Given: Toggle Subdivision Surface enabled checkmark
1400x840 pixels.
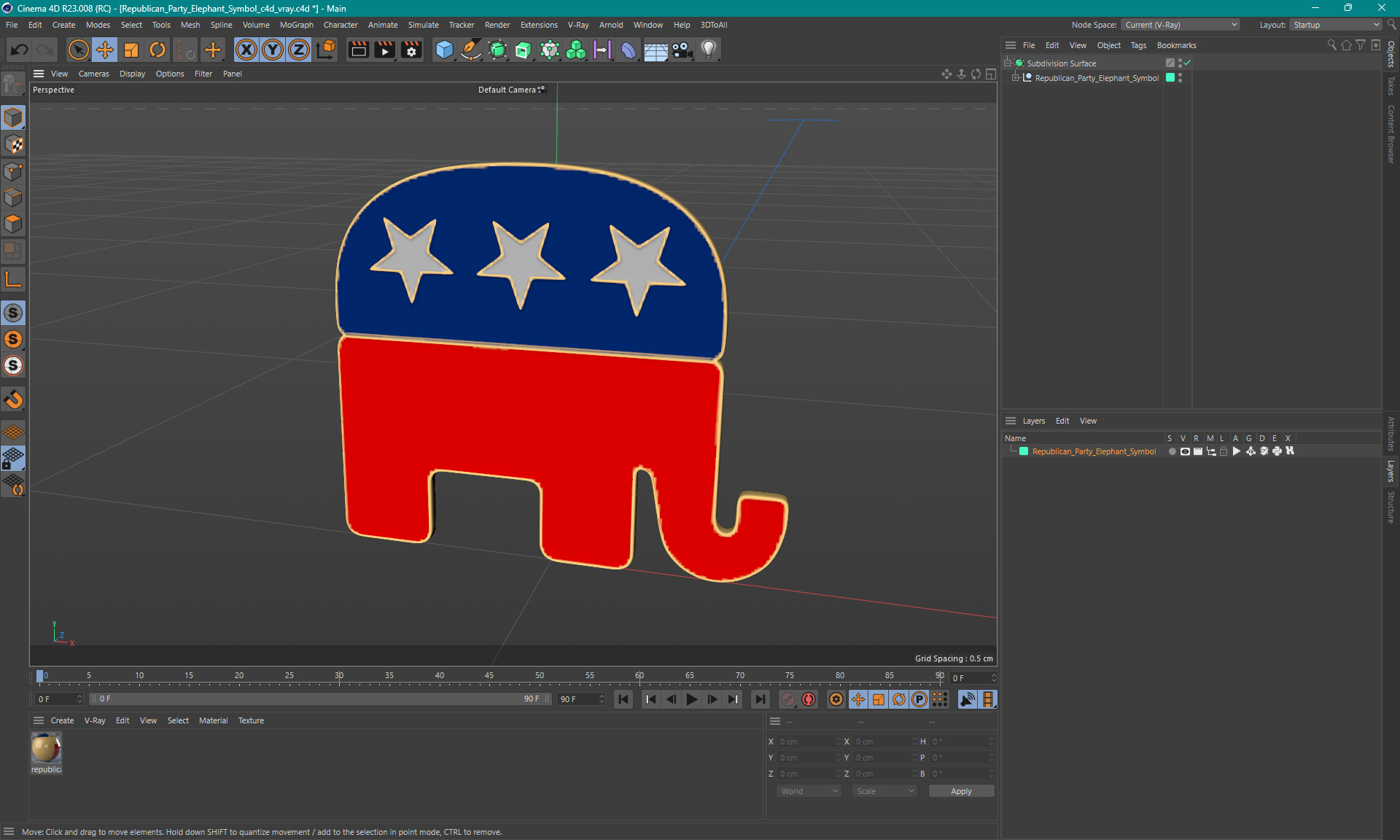Looking at the screenshot, I should (1187, 63).
